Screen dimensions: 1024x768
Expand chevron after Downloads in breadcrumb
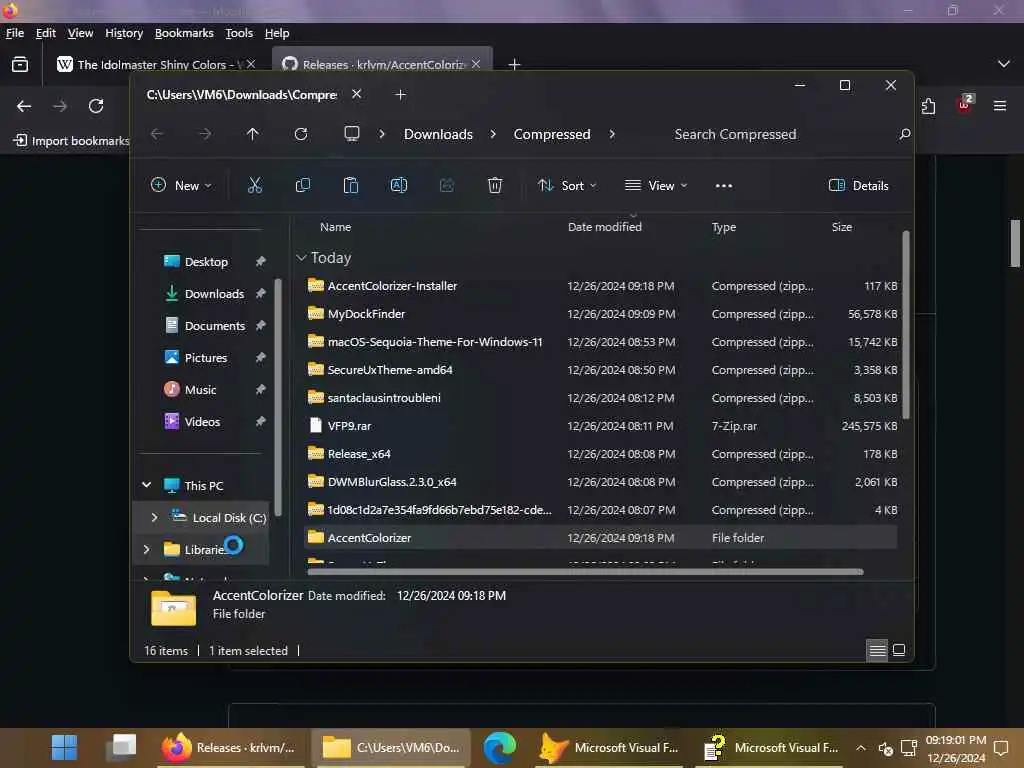[493, 134]
